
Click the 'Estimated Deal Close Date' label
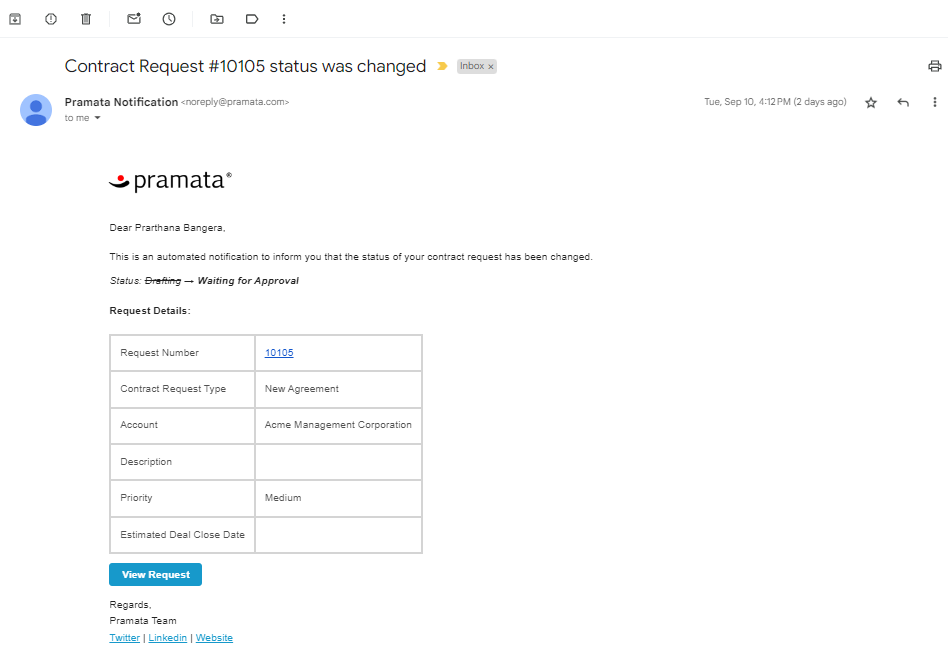click(x=183, y=535)
